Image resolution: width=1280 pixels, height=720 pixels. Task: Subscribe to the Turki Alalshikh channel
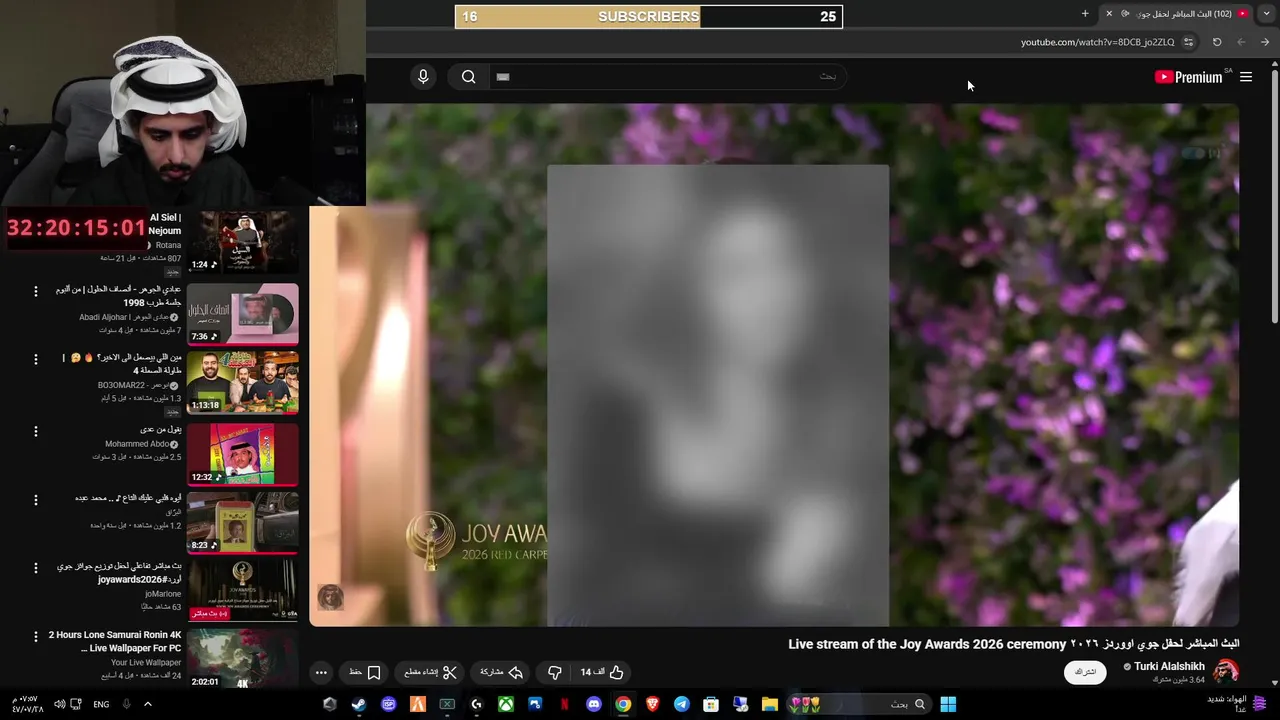(1085, 672)
